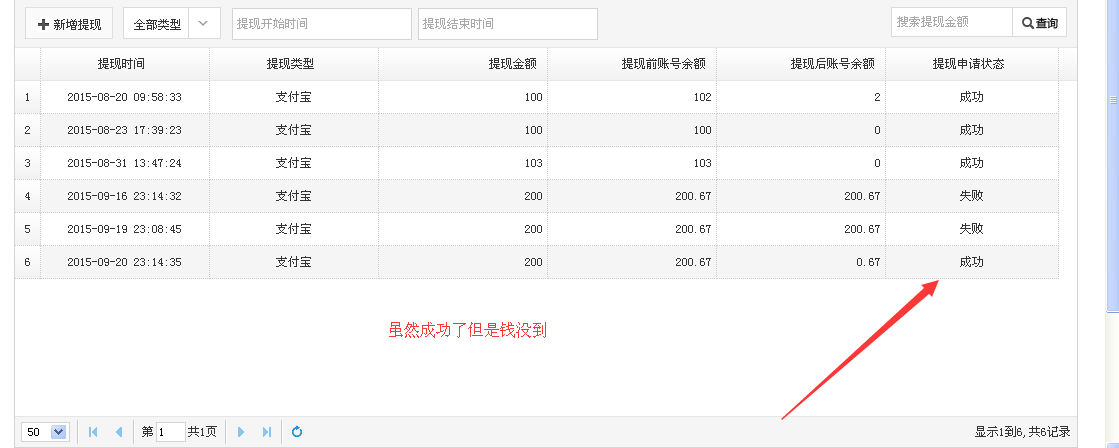This screenshot has width=1119, height=448.
Task: Click the page number input box
Action: coord(170,432)
